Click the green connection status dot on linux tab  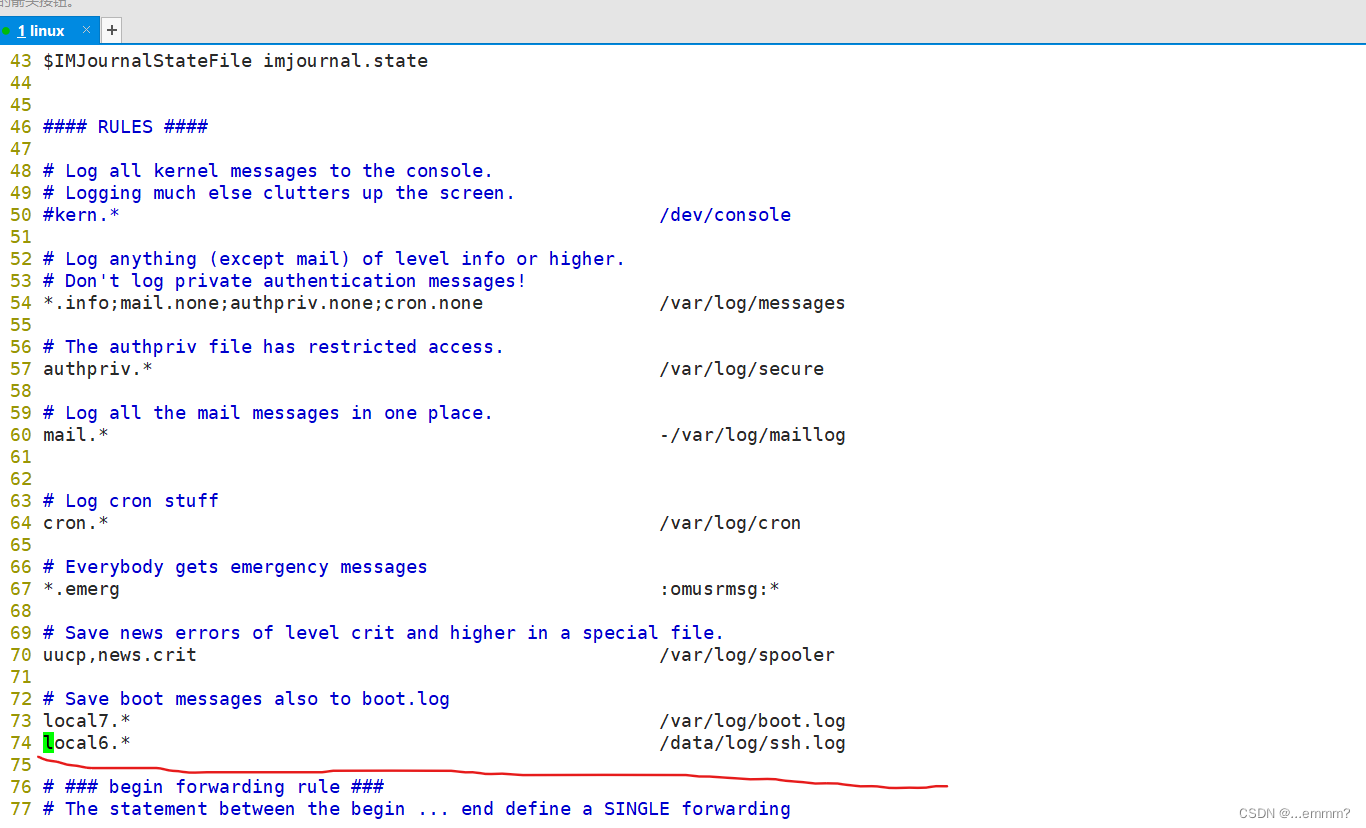6,31
